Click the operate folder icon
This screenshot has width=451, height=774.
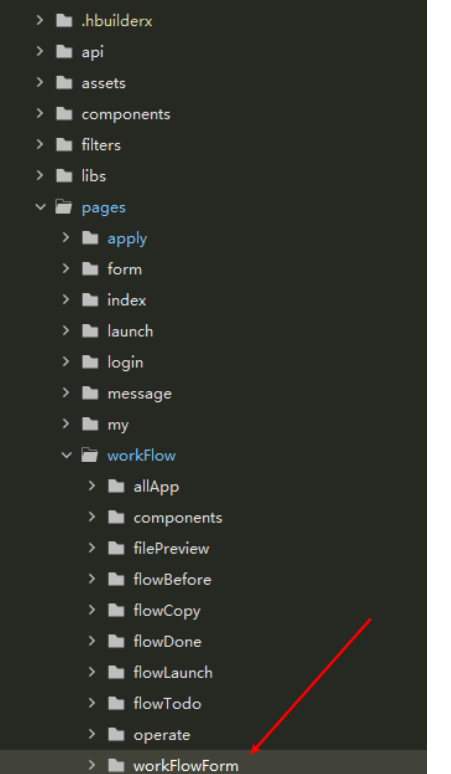click(x=116, y=735)
